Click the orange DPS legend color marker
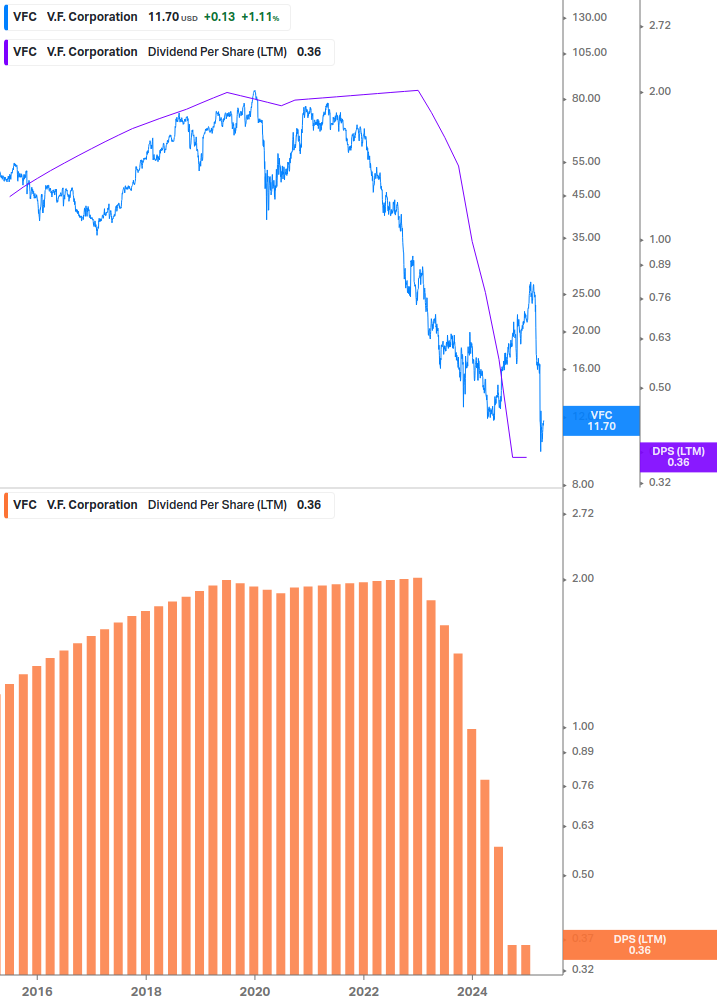 tap(6, 505)
